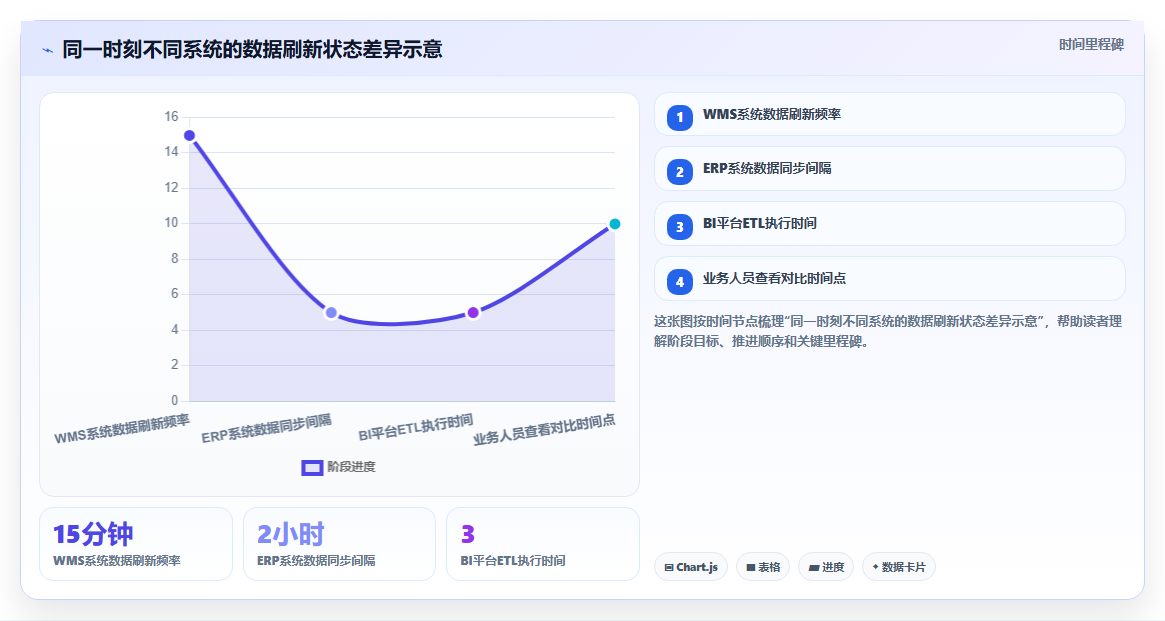Viewport: 1165px width, 621px height.
Task: Click the lightning icon beside the title
Action: 48,51
